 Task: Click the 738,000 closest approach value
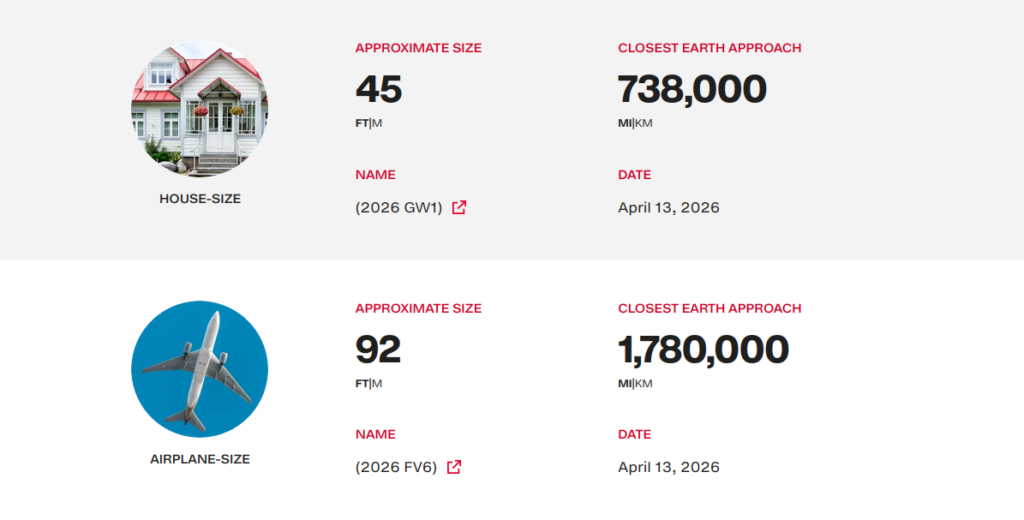coord(692,90)
